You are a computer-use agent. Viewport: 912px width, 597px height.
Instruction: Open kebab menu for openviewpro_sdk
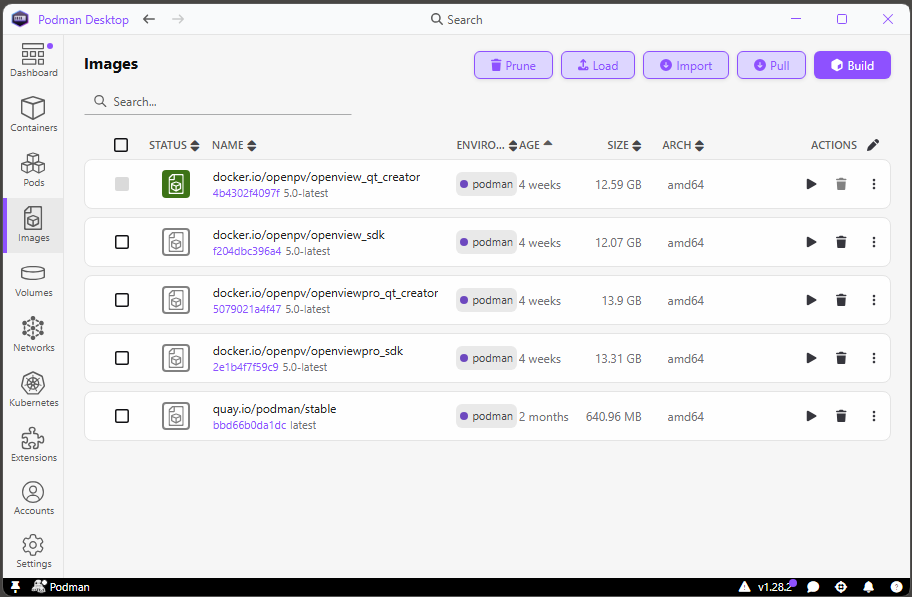click(x=874, y=358)
